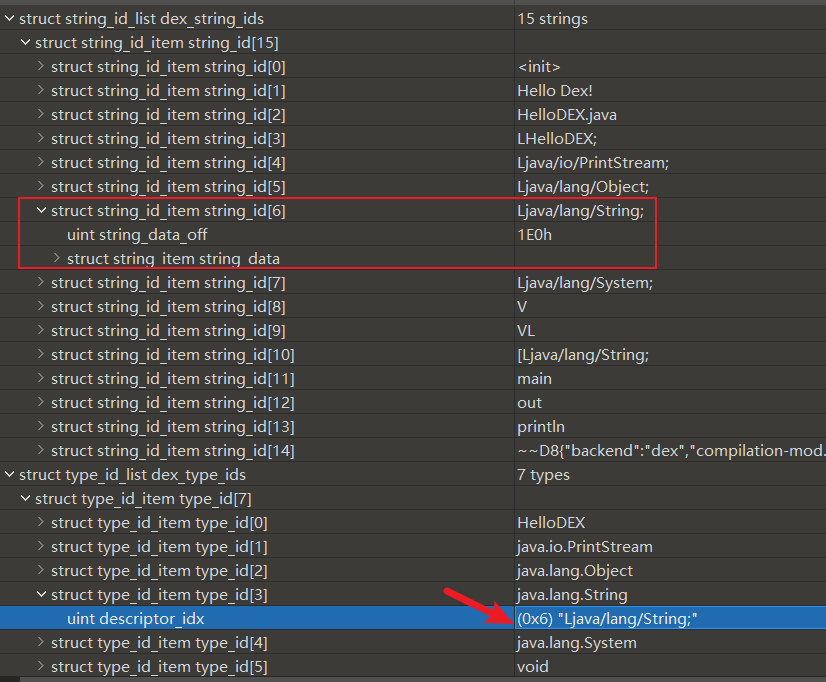
Task: Collapse string_id[6] node
Action: pyautogui.click(x=41, y=210)
